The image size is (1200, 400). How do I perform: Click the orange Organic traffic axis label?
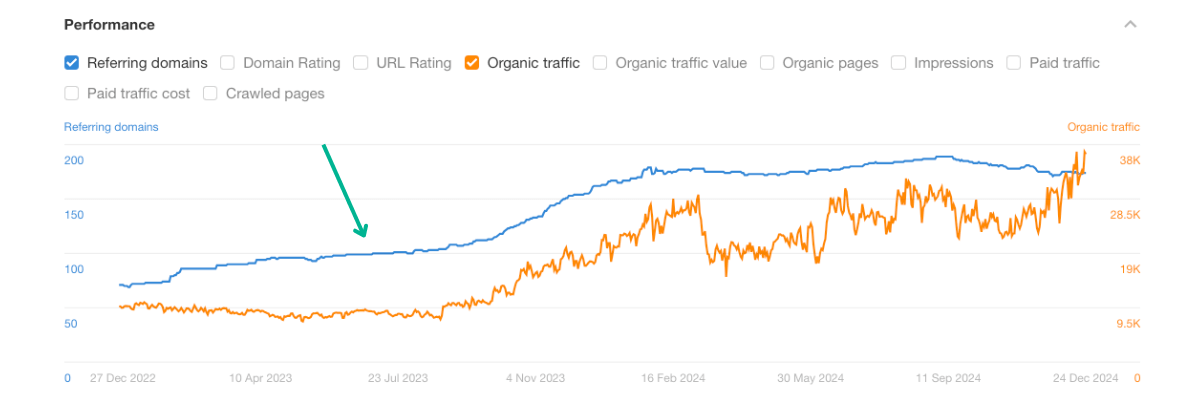tap(1103, 127)
